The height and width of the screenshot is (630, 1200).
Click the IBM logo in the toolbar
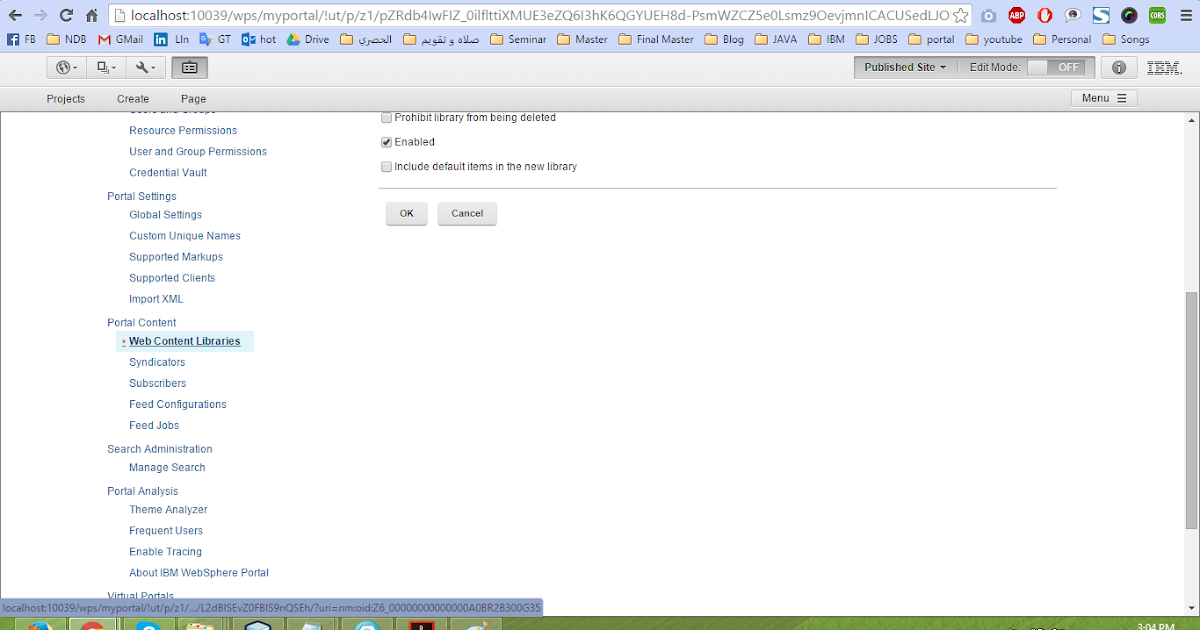pos(1162,67)
